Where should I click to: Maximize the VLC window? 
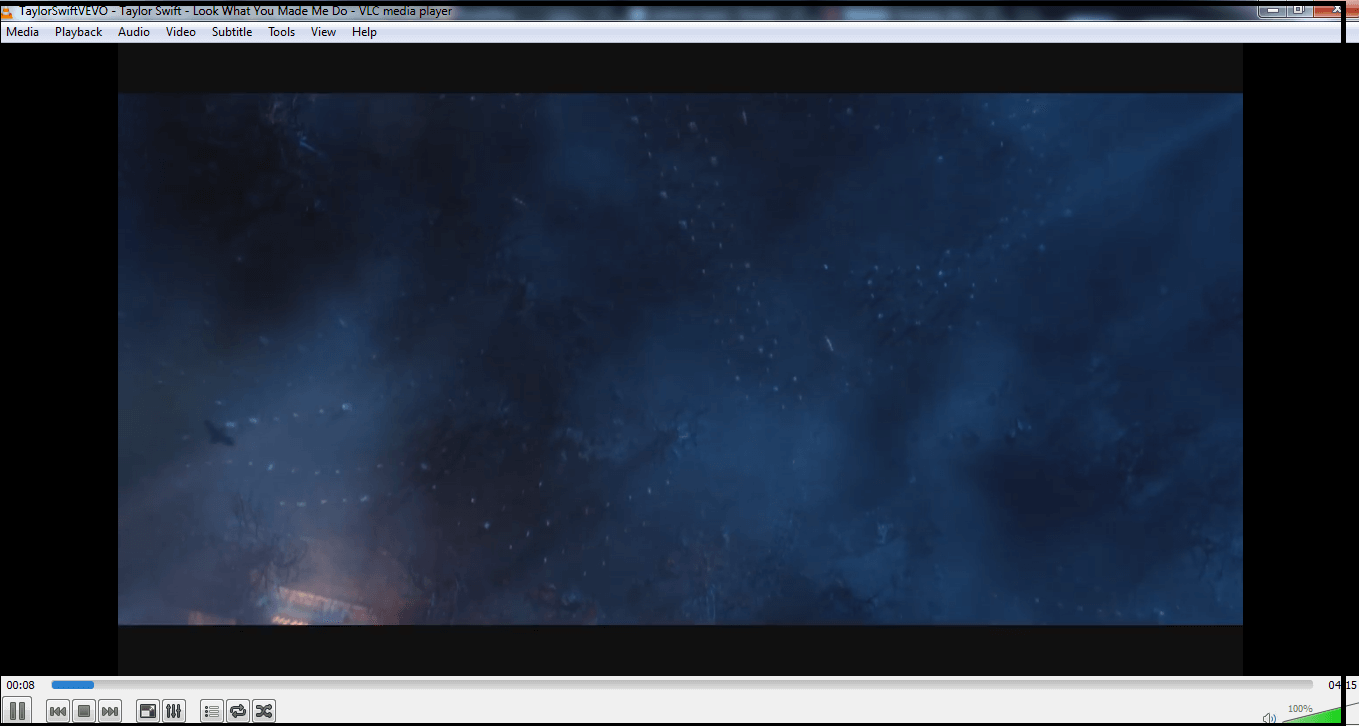pyautogui.click(x=1299, y=9)
